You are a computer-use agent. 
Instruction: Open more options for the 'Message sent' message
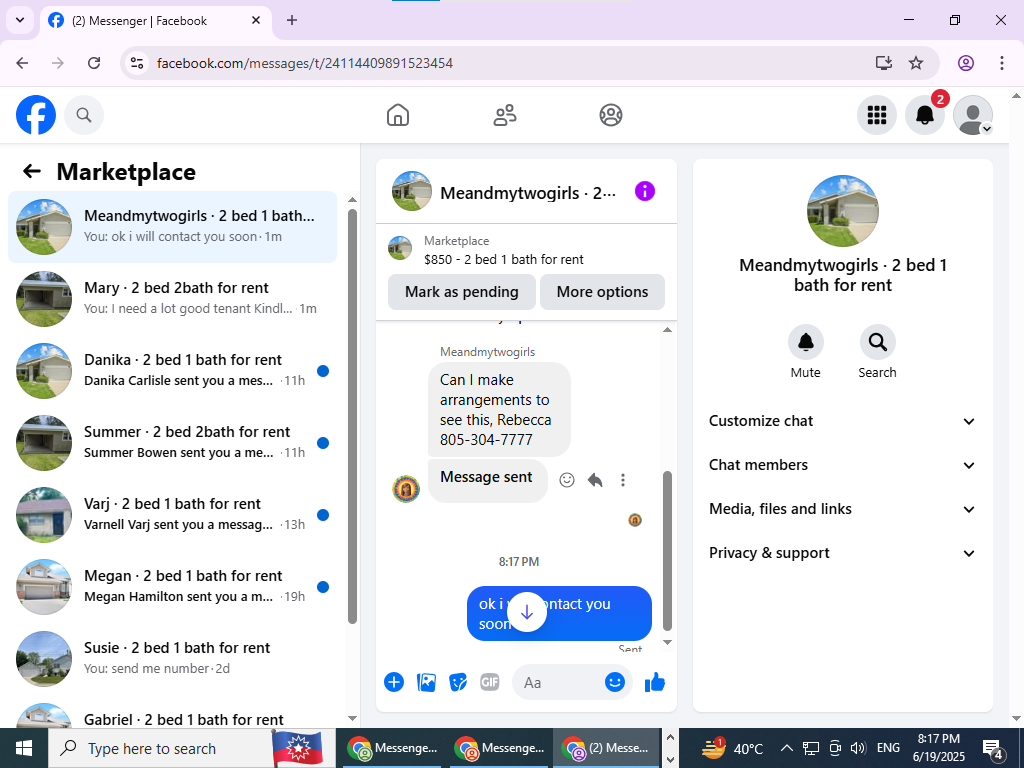click(623, 480)
